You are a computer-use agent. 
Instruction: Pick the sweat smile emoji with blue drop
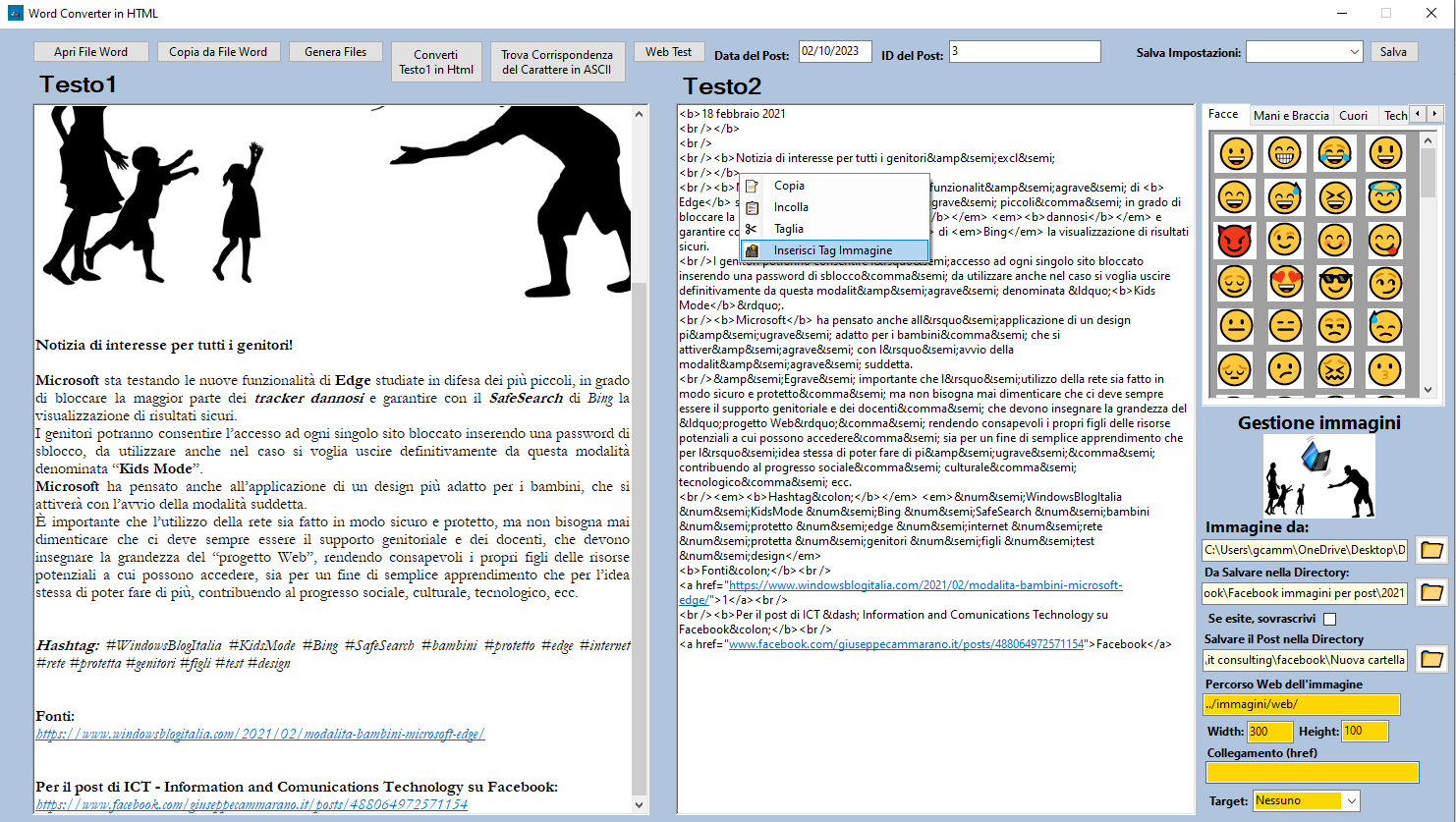(1284, 196)
